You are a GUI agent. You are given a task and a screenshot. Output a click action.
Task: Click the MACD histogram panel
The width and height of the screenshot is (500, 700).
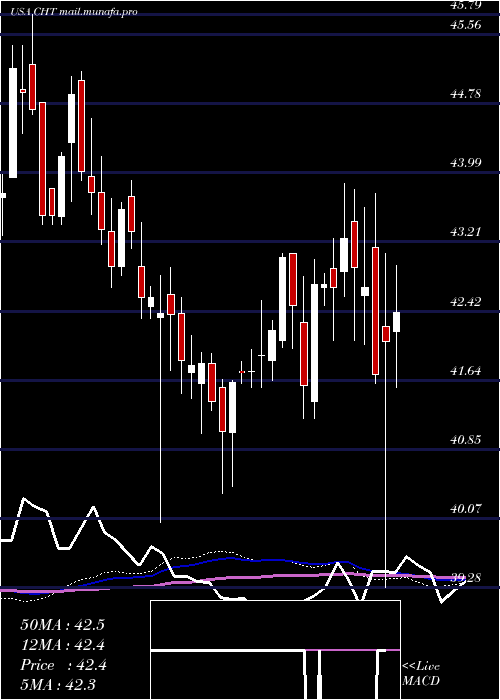(275, 650)
